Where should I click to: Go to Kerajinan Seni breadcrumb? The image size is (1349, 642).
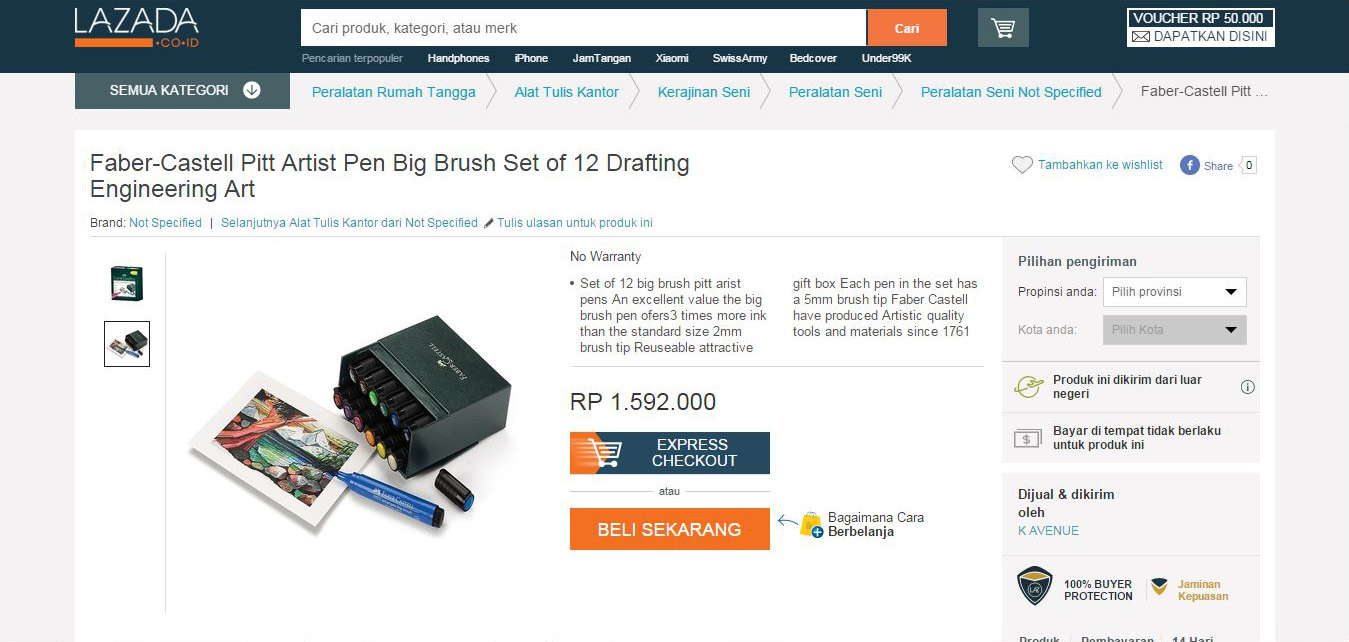703,92
